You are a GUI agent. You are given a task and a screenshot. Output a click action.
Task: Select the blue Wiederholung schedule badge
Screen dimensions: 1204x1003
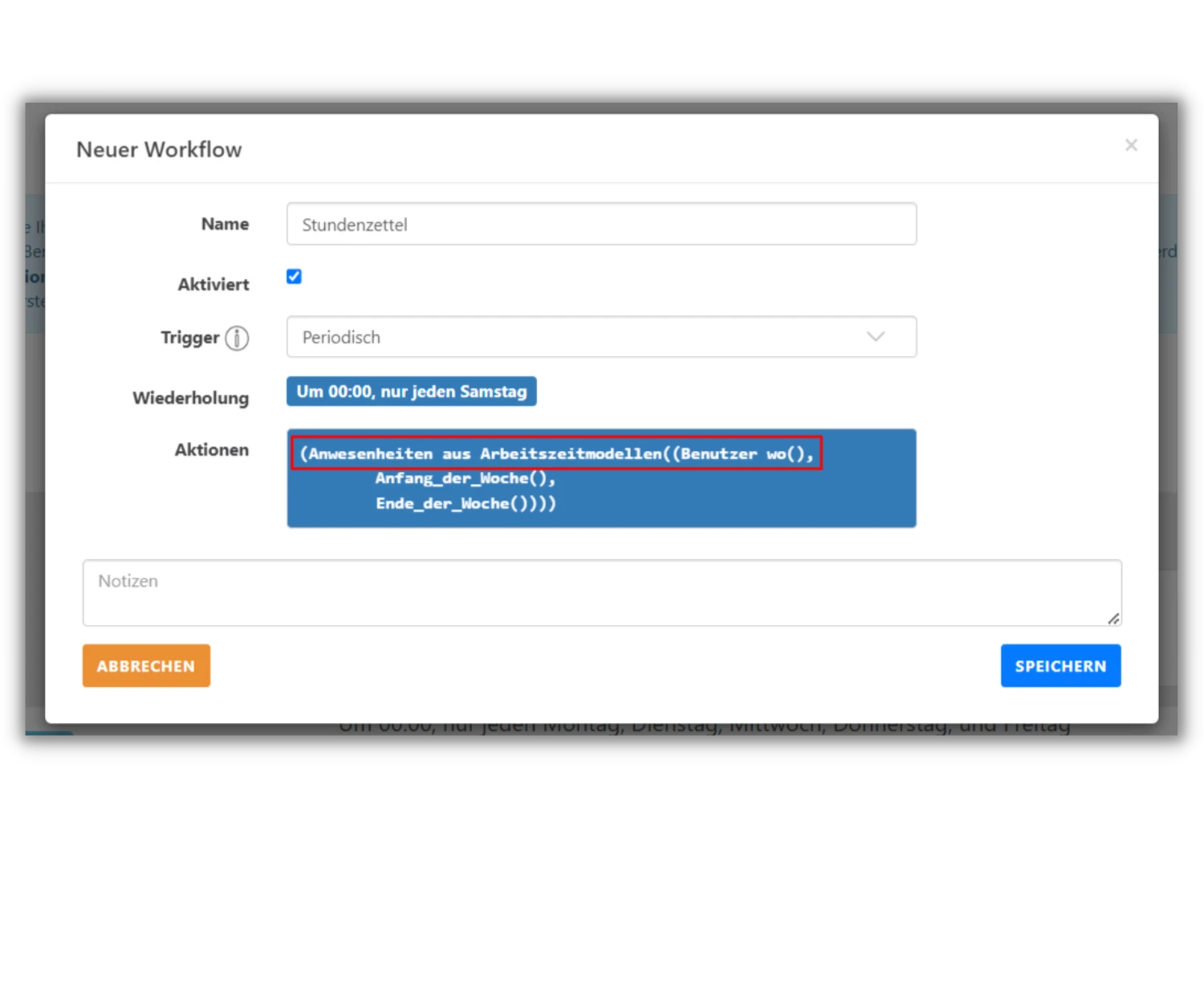[x=411, y=392]
